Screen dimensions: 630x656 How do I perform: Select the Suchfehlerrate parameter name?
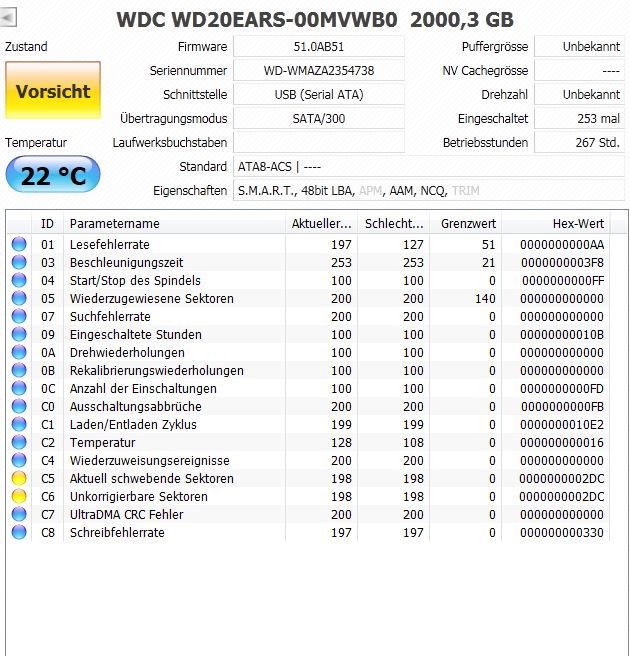pyautogui.click(x=110, y=316)
